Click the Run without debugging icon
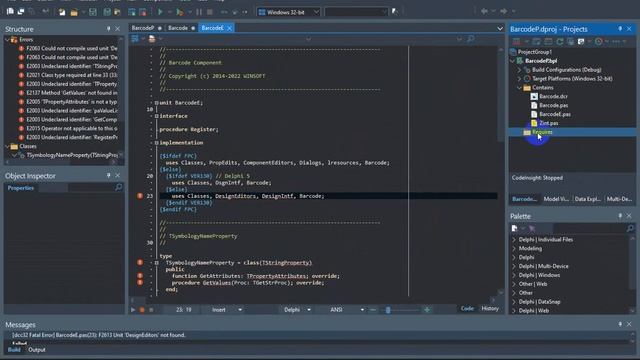This screenshot has height=360, width=640. 180,12
